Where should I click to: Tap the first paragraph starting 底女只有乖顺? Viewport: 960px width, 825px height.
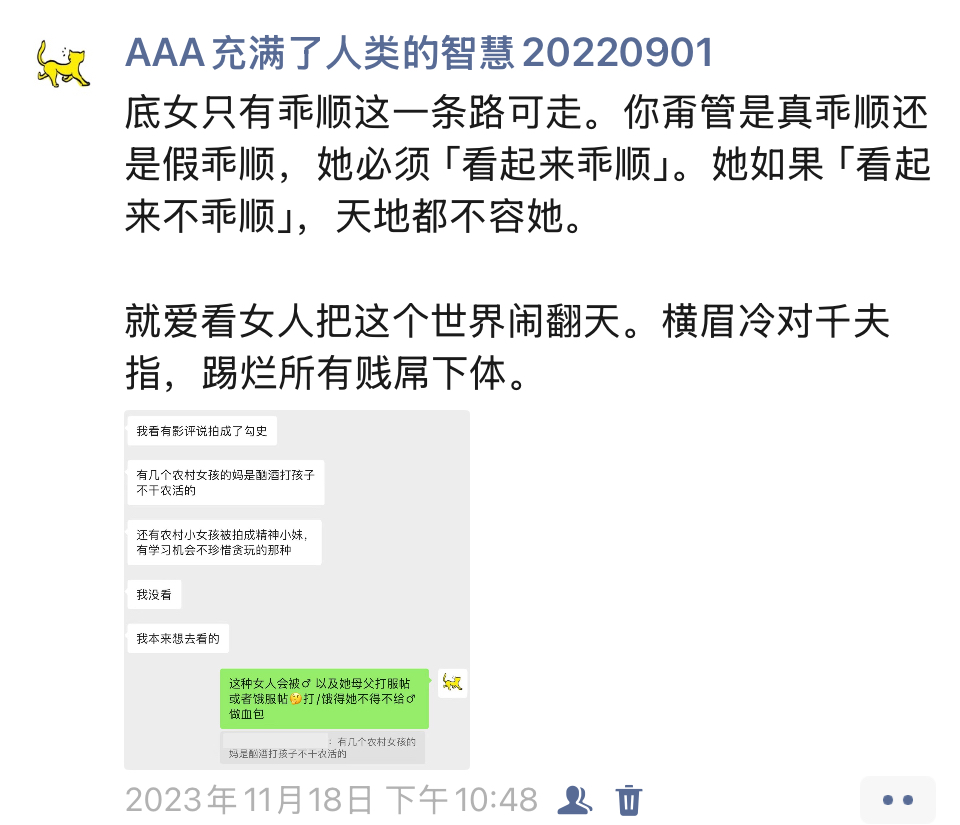(x=528, y=164)
